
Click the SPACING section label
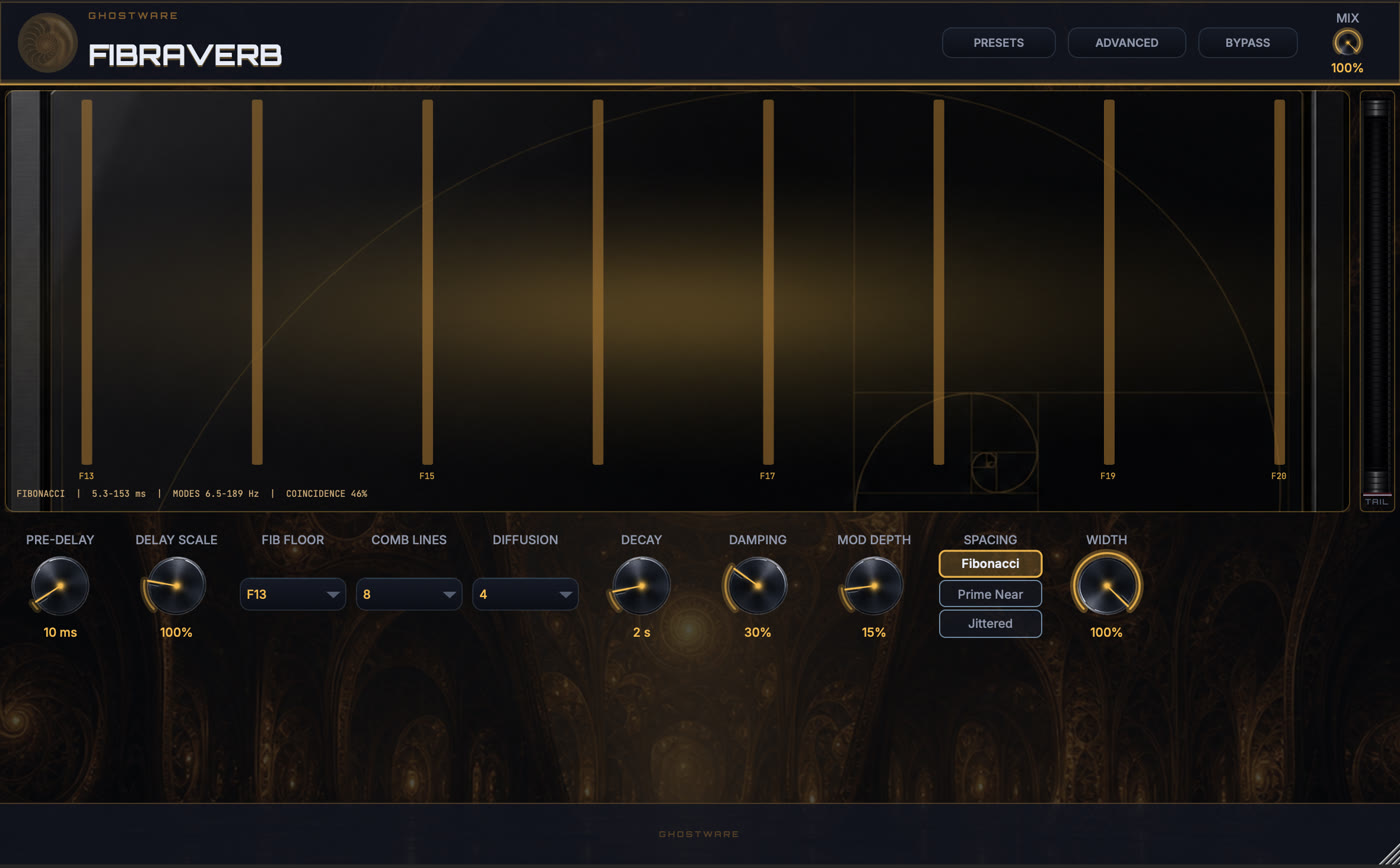pyautogui.click(x=990, y=540)
